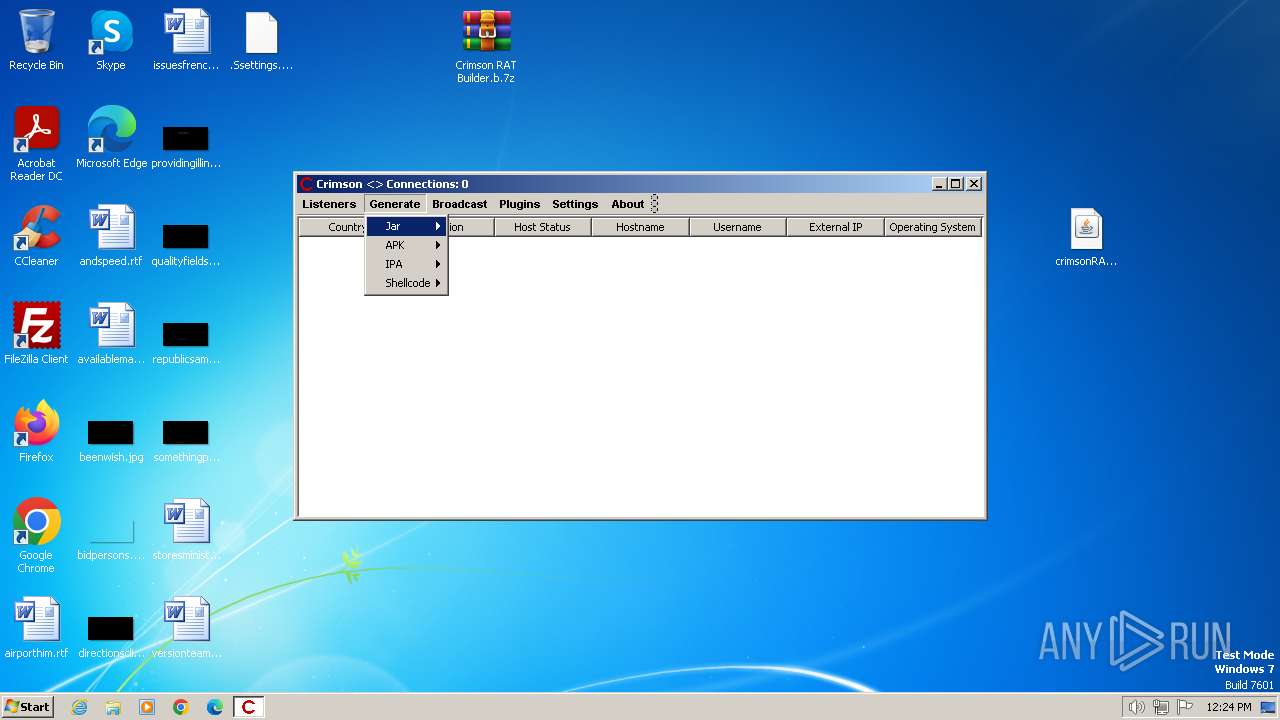Screen dimensions: 1280x720
Task: Select the republicsam file icon
Action: [x=186, y=342]
